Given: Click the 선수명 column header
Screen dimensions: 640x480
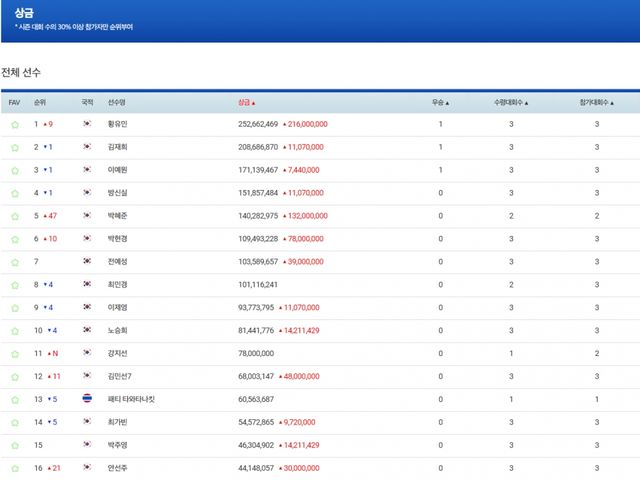Looking at the screenshot, I should pyautogui.click(x=117, y=102).
